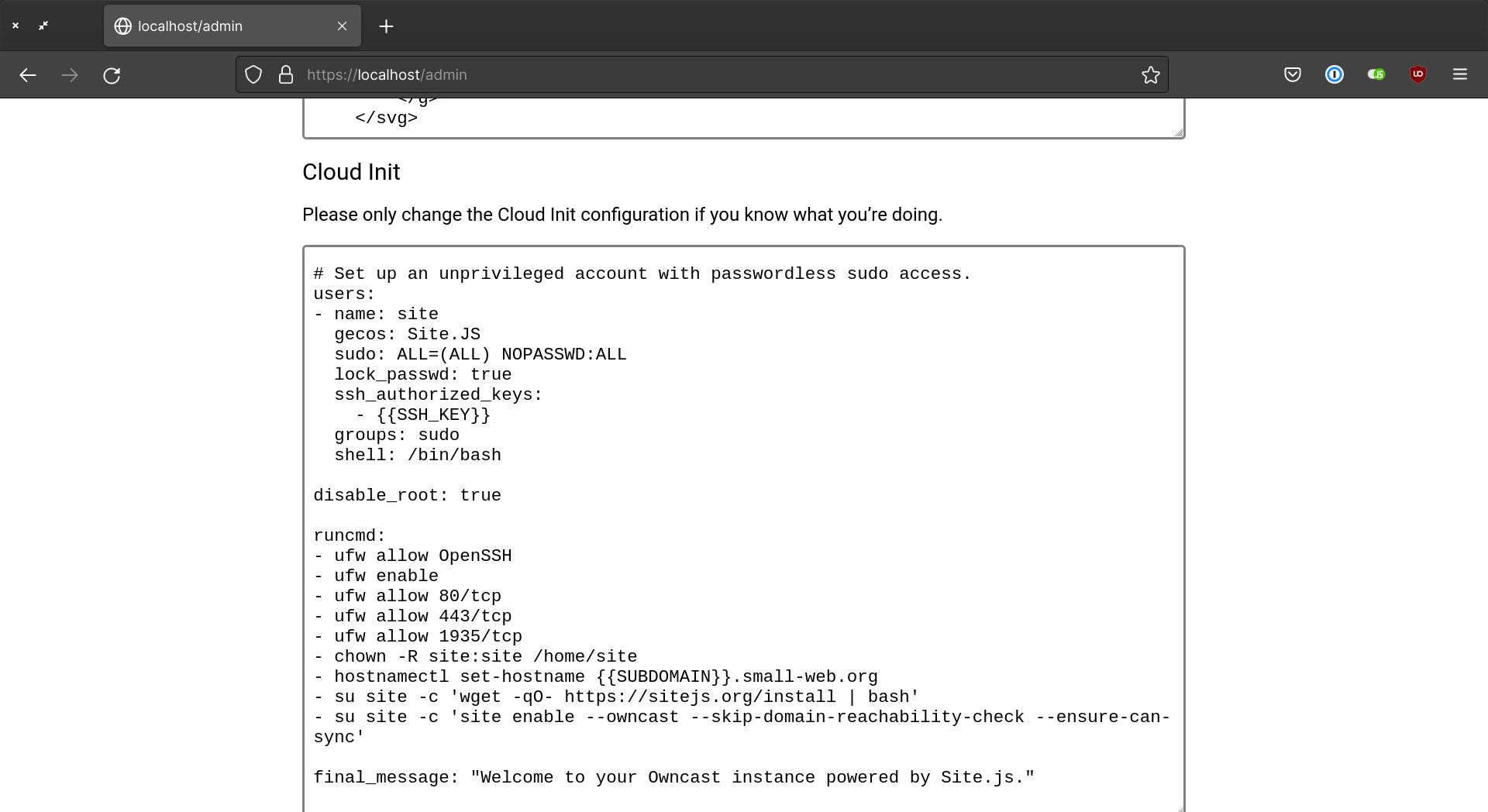The height and width of the screenshot is (812, 1488).
Task: Grab the SVG textarea resize handle
Action: tap(1179, 132)
